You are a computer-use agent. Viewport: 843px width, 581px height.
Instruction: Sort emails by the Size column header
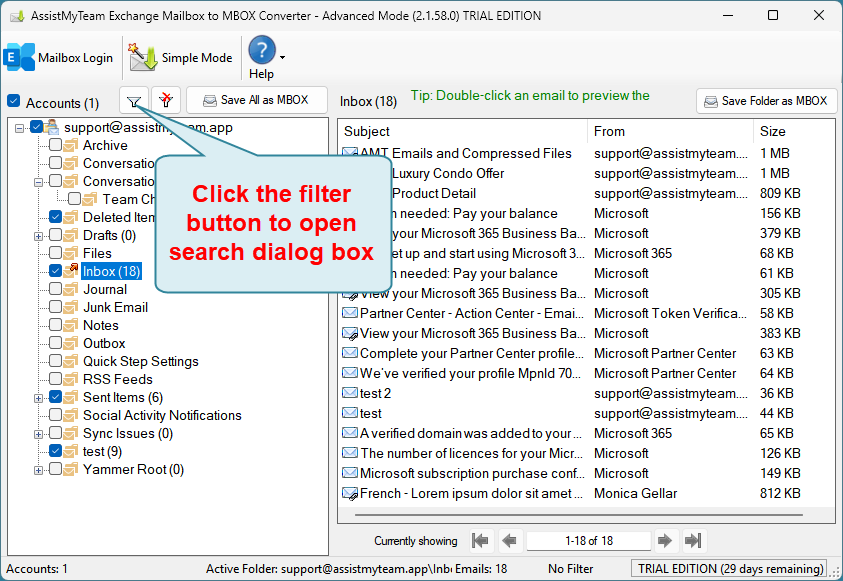tap(791, 131)
